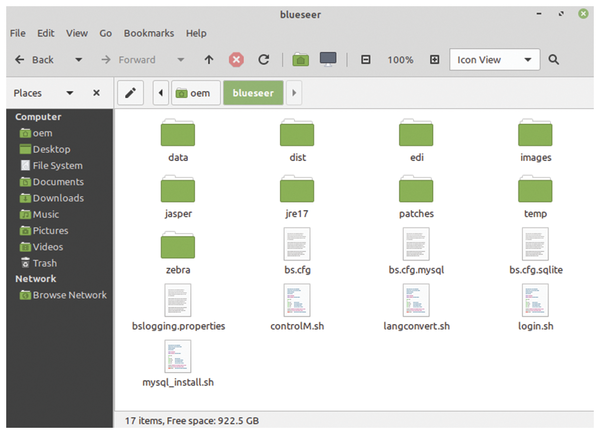
Task: Collapse the Network section header
Action: pos(36,279)
